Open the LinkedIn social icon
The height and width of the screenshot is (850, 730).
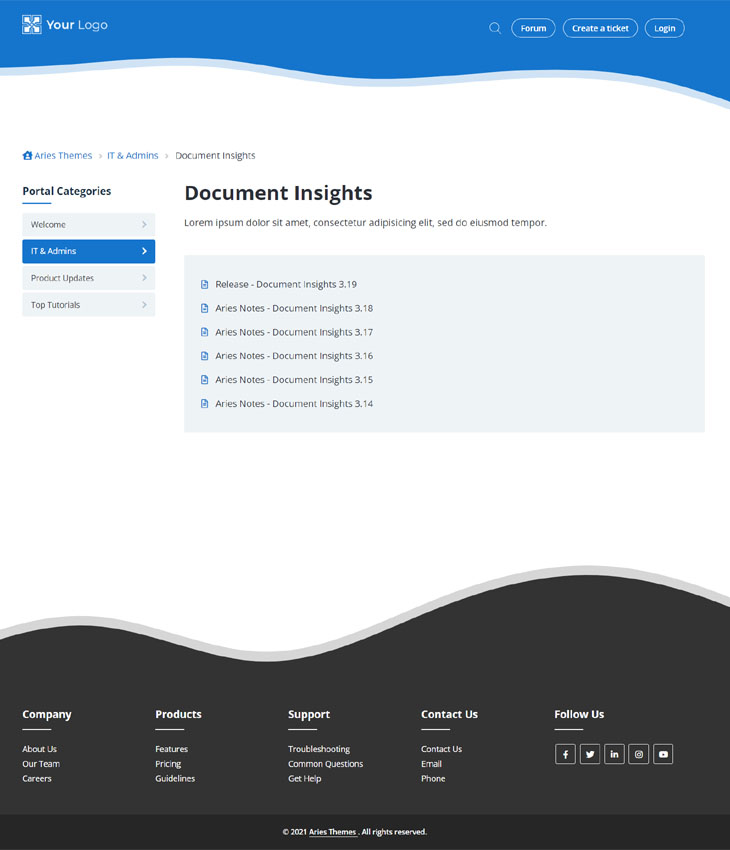pyautogui.click(x=614, y=754)
